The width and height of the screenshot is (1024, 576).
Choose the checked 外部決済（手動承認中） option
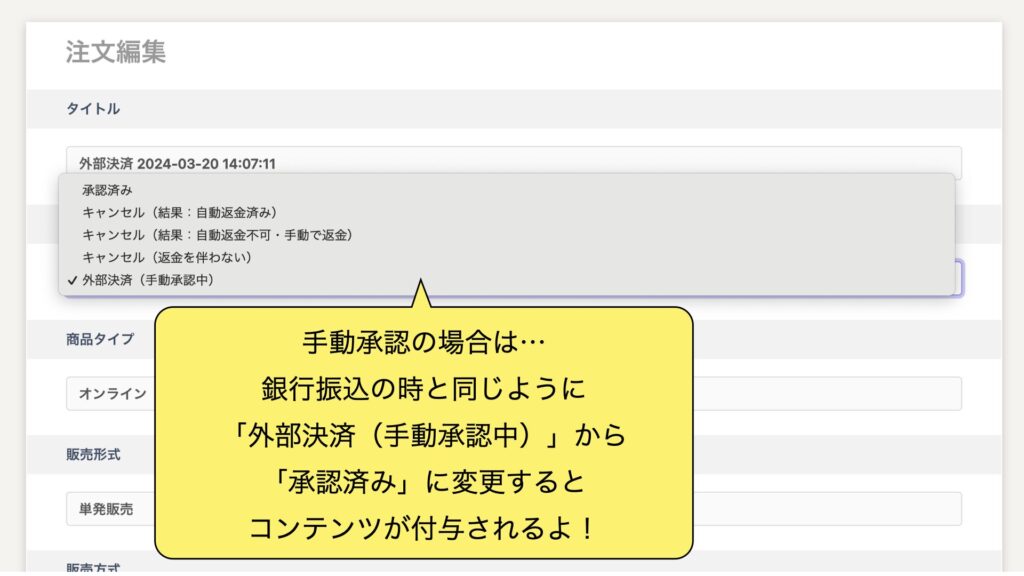pos(148,280)
